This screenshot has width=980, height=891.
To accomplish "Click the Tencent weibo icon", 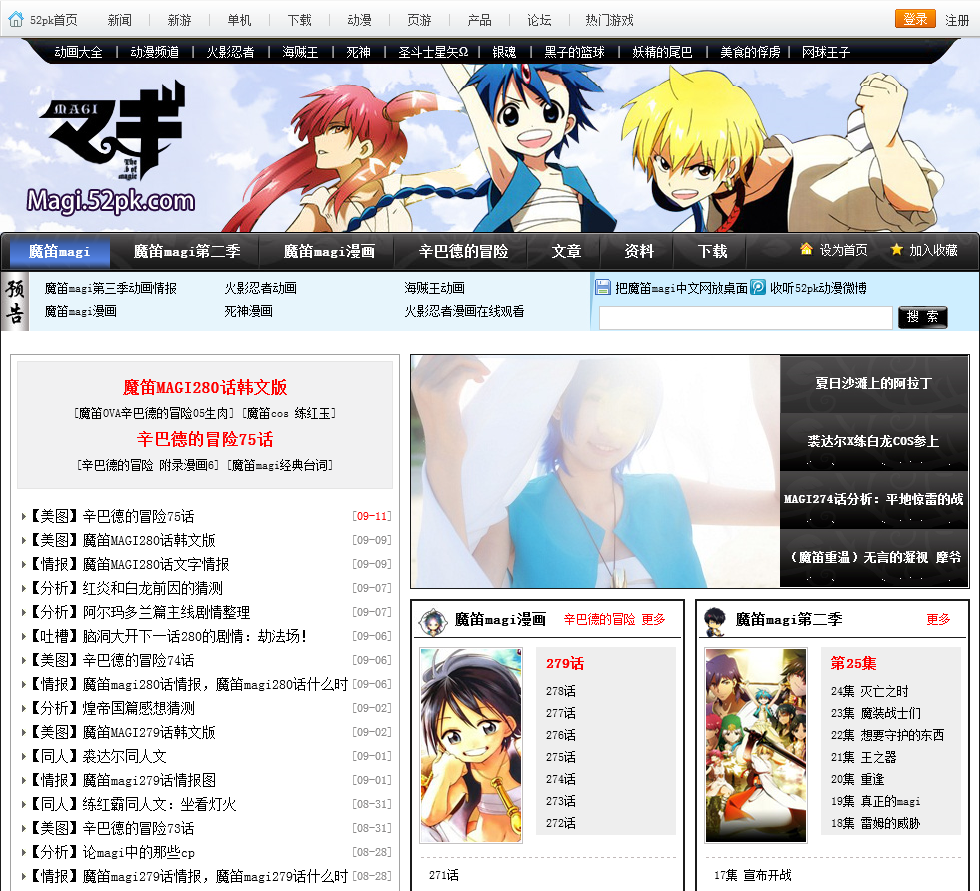I will (x=758, y=287).
